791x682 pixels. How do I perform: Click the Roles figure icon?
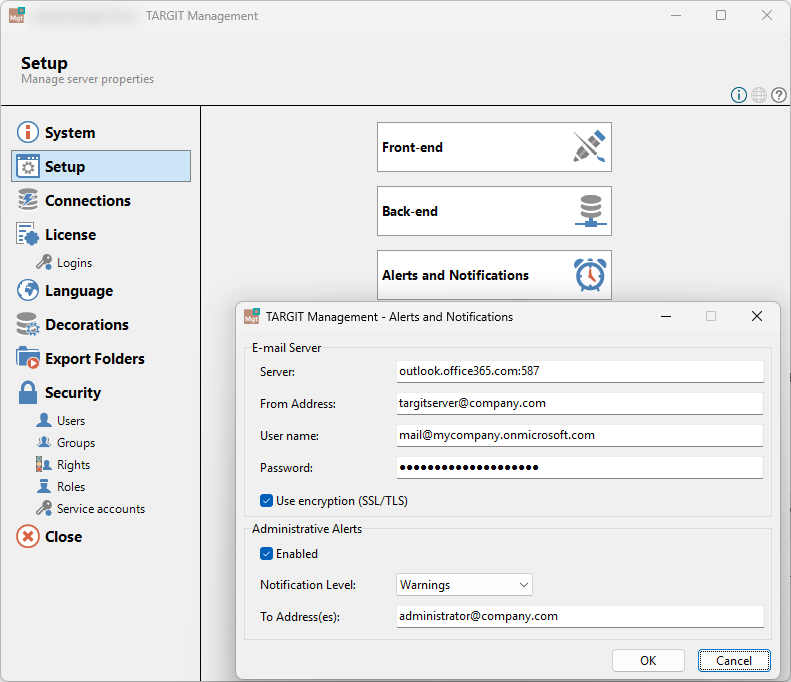(44, 486)
